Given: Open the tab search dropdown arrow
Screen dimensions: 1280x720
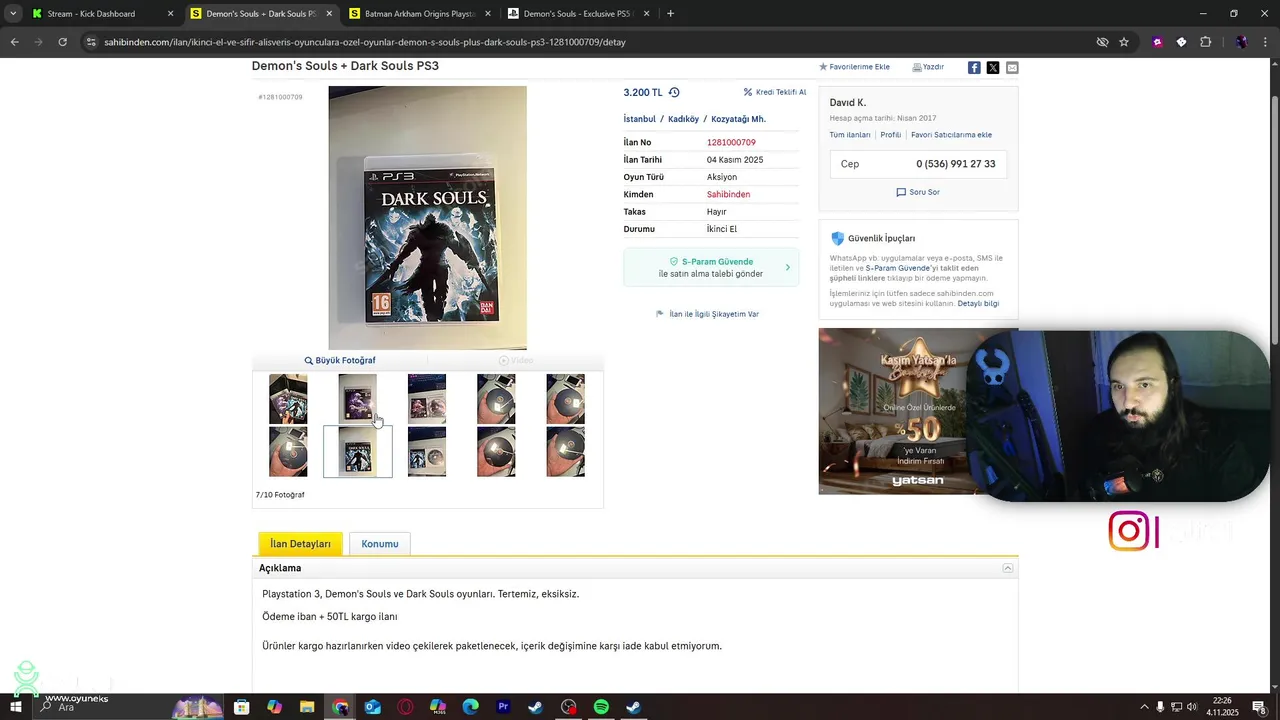Looking at the screenshot, I should 12,14.
